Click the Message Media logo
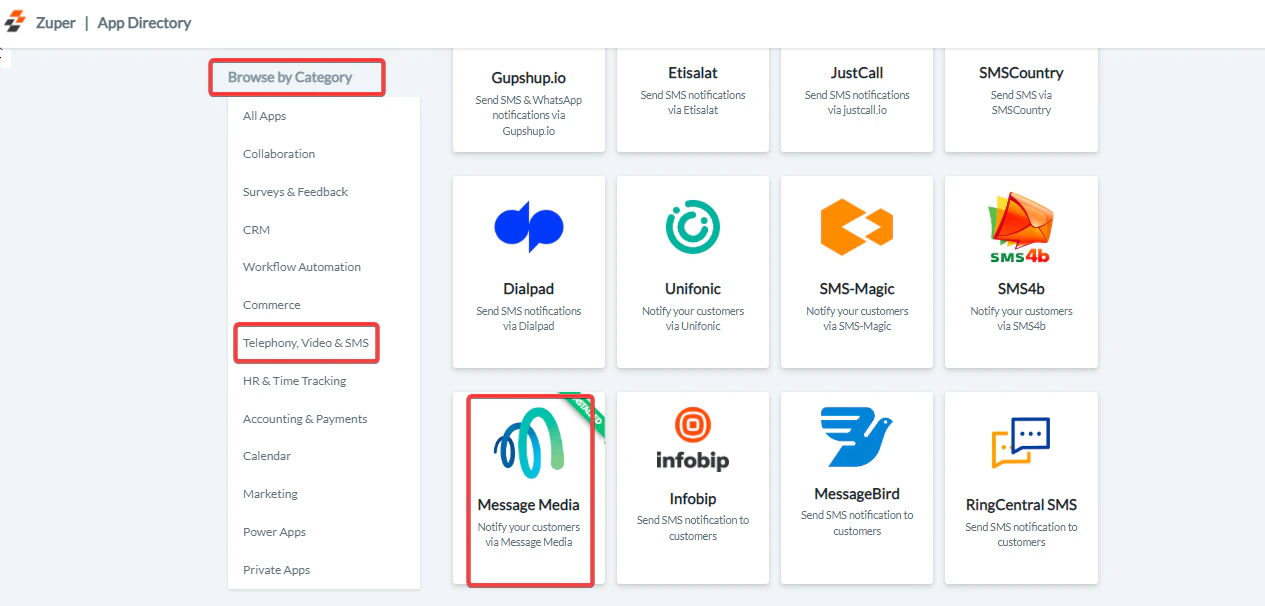1265x606 pixels. coord(529,443)
